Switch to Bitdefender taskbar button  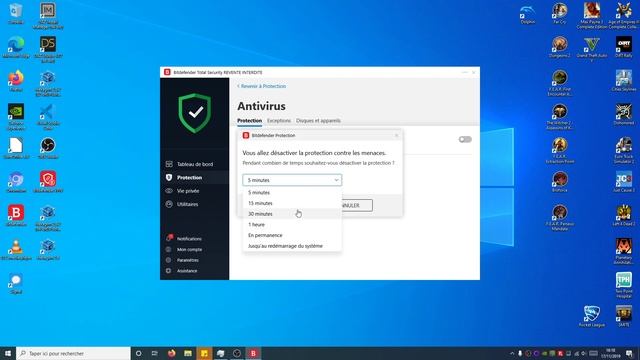(253, 353)
